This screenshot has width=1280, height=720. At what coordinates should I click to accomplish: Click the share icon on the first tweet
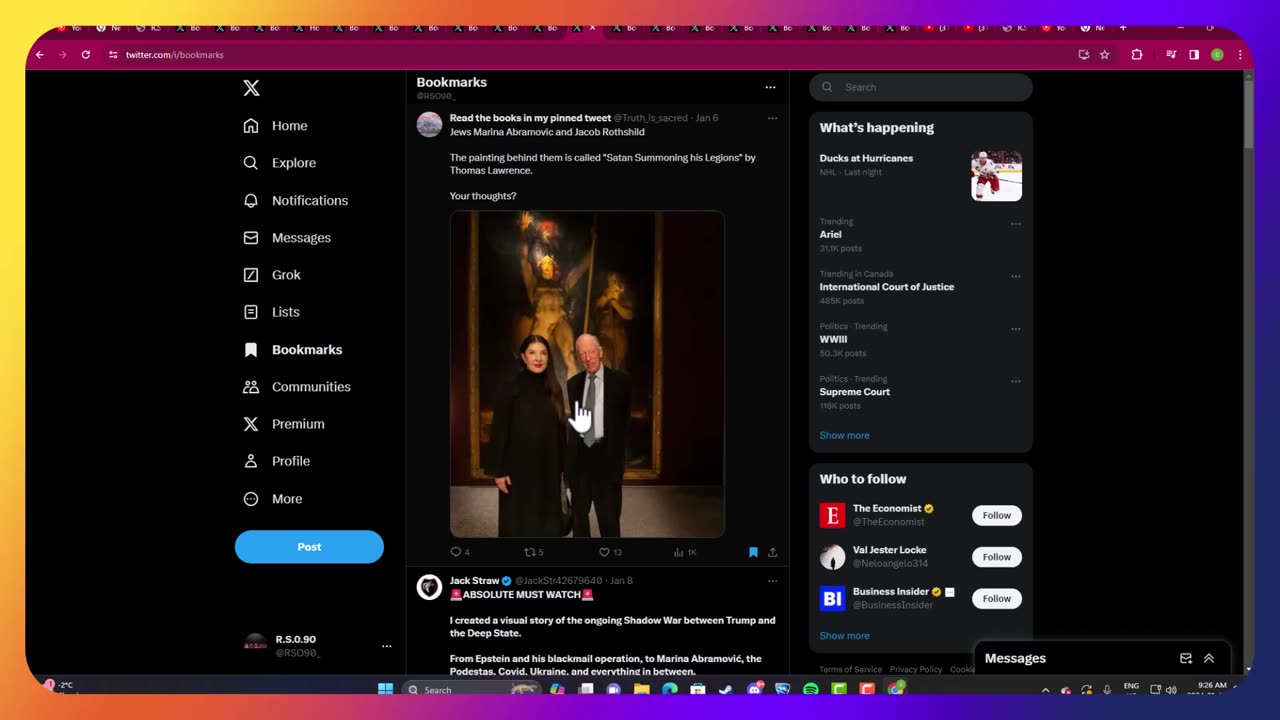[x=772, y=552]
